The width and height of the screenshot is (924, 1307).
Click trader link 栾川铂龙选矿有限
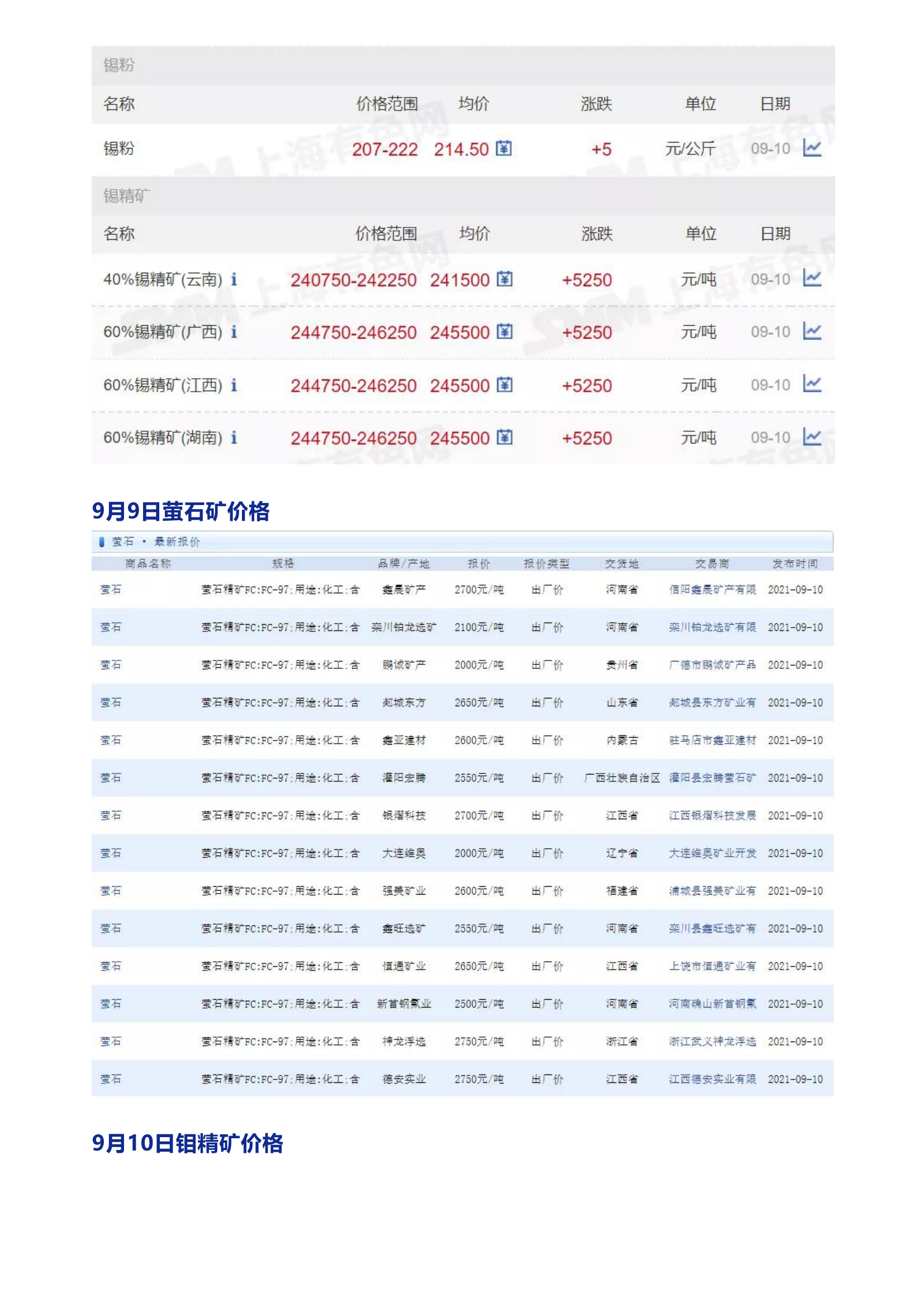pos(712,628)
